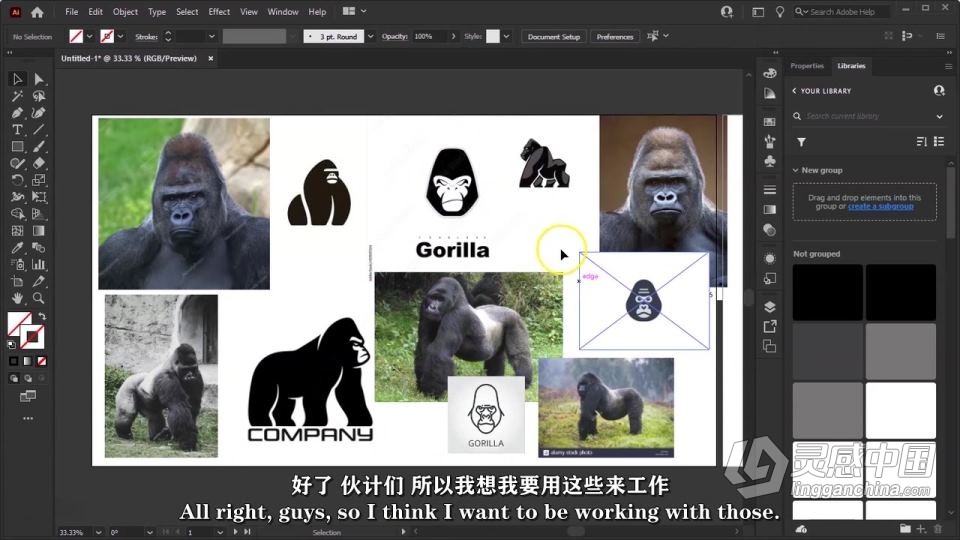Select the Free Transform tool
This screenshot has height=540, width=960.
pyautogui.click(x=39, y=197)
